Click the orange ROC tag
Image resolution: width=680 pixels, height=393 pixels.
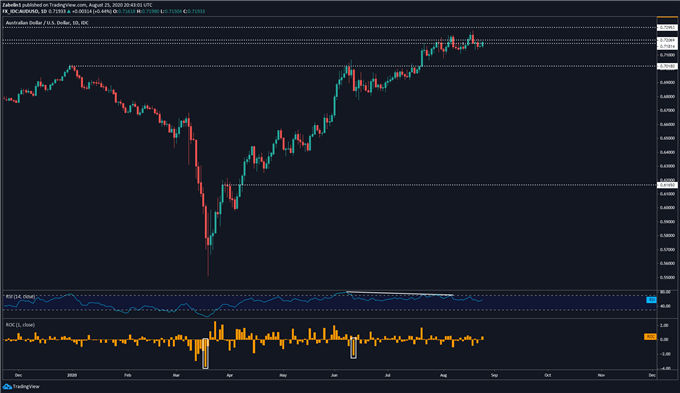tap(650, 337)
